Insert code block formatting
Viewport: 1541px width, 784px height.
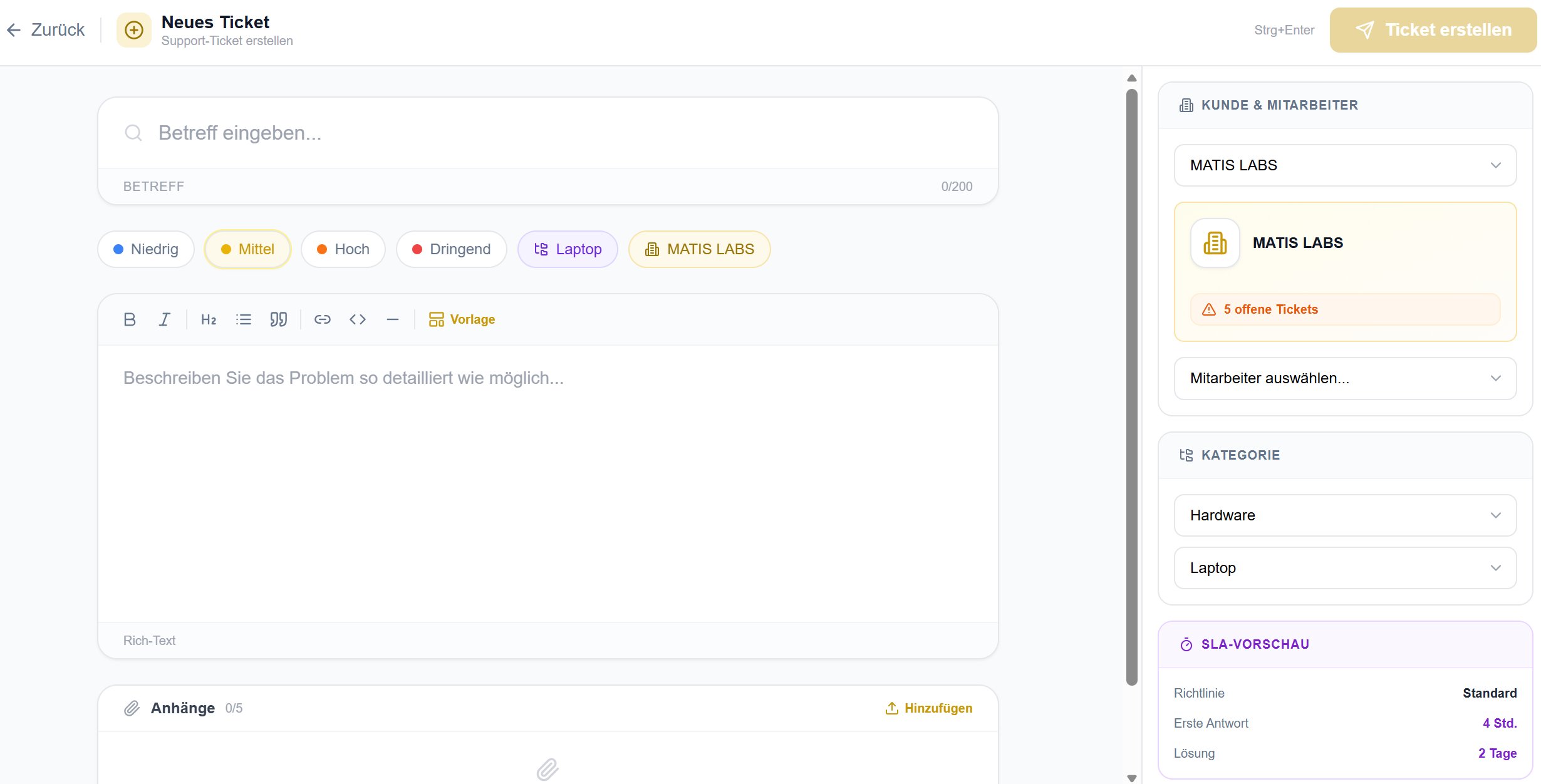click(358, 319)
